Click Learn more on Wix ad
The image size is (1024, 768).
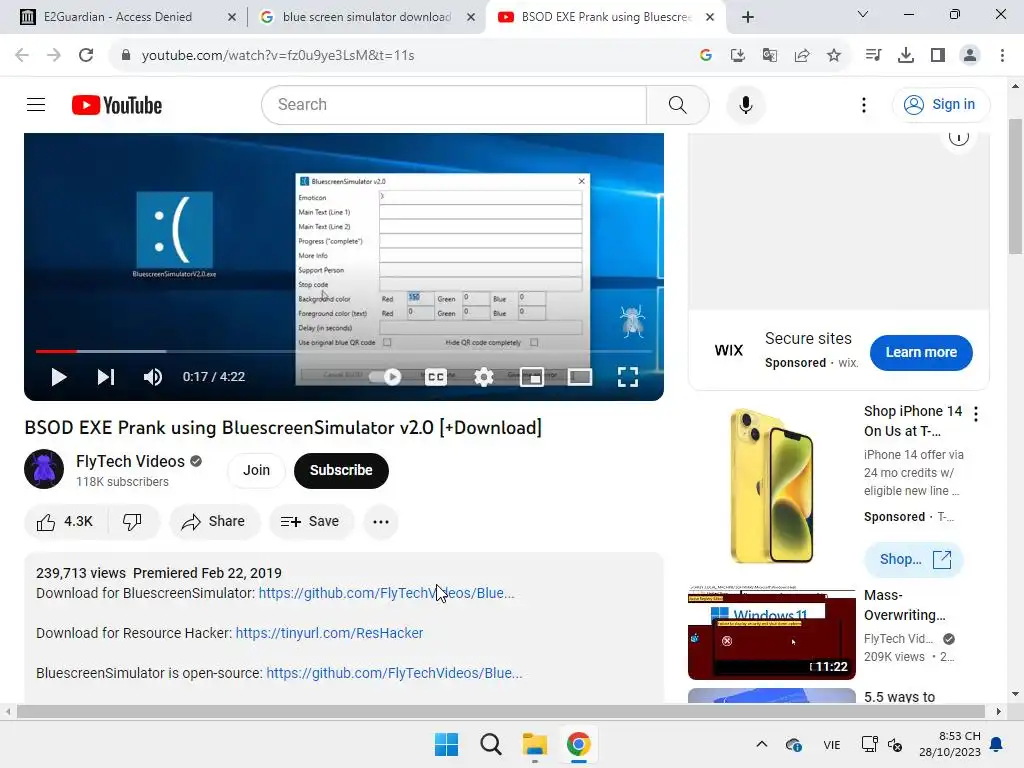coord(921,352)
